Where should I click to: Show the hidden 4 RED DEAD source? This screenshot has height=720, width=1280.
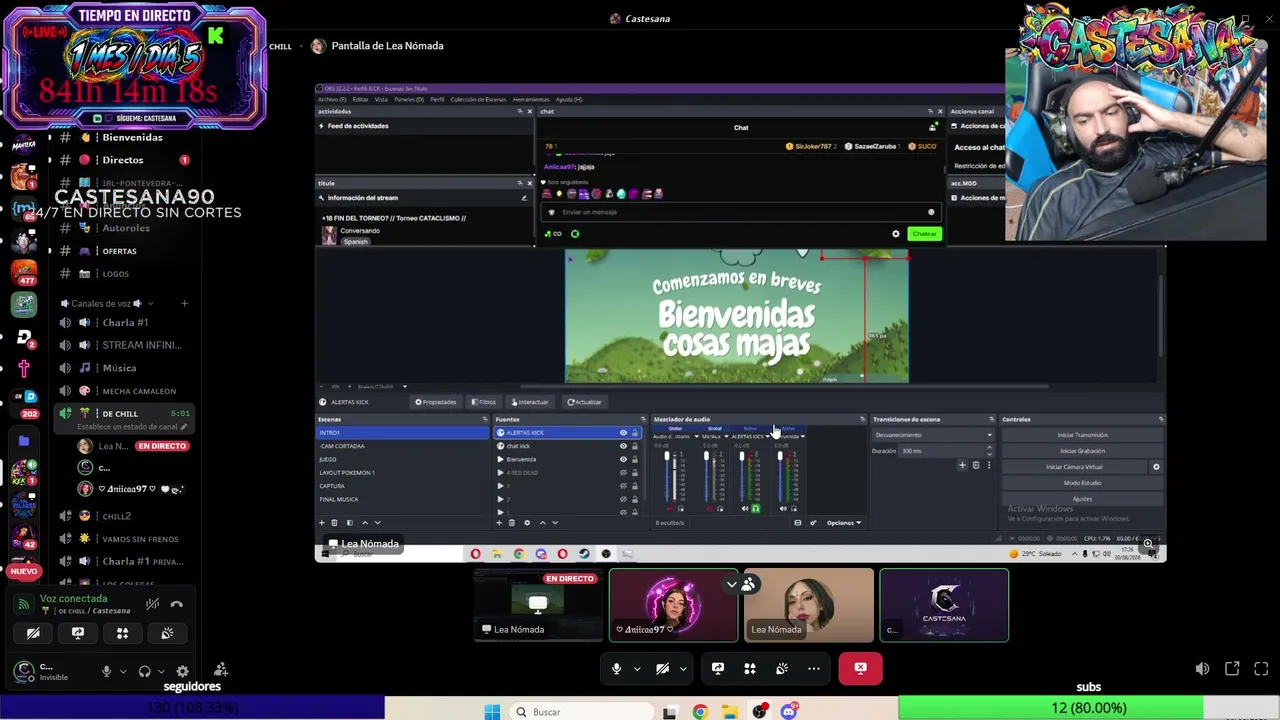point(623,472)
